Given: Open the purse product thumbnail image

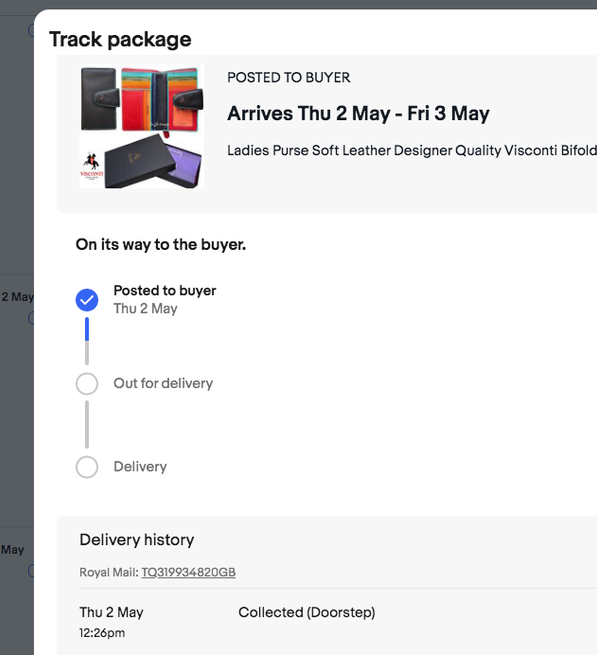Looking at the screenshot, I should 142,126.
